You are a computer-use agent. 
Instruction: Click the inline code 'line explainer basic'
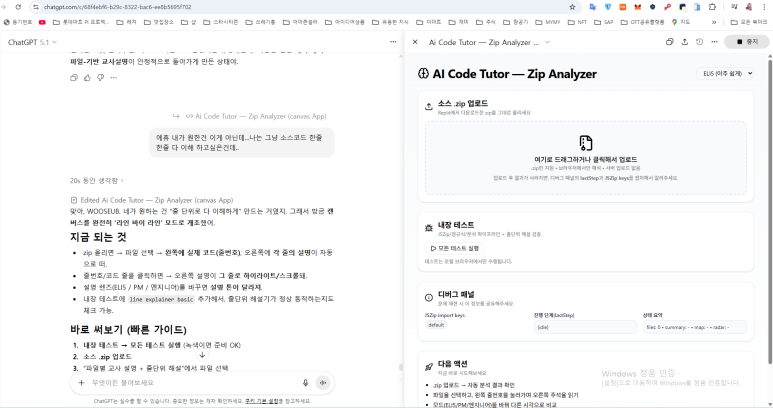click(161, 299)
